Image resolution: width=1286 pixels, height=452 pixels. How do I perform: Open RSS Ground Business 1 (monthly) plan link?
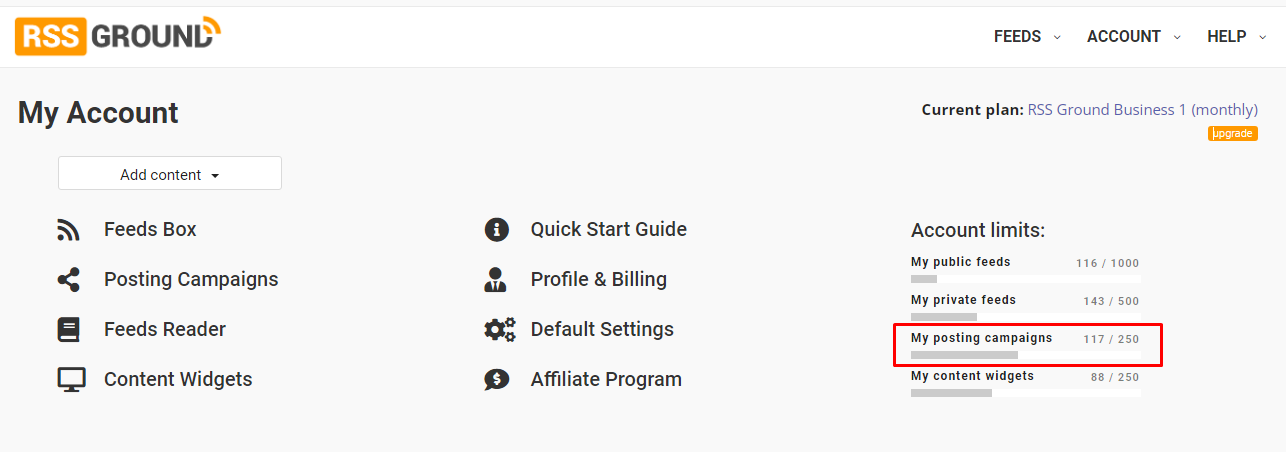tap(1143, 110)
